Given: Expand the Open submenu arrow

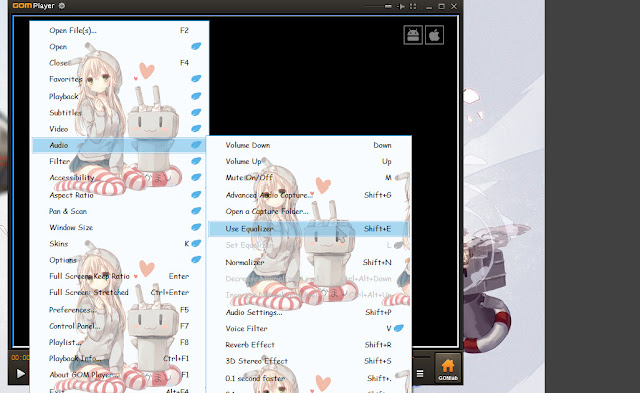Looking at the screenshot, I should click(196, 47).
